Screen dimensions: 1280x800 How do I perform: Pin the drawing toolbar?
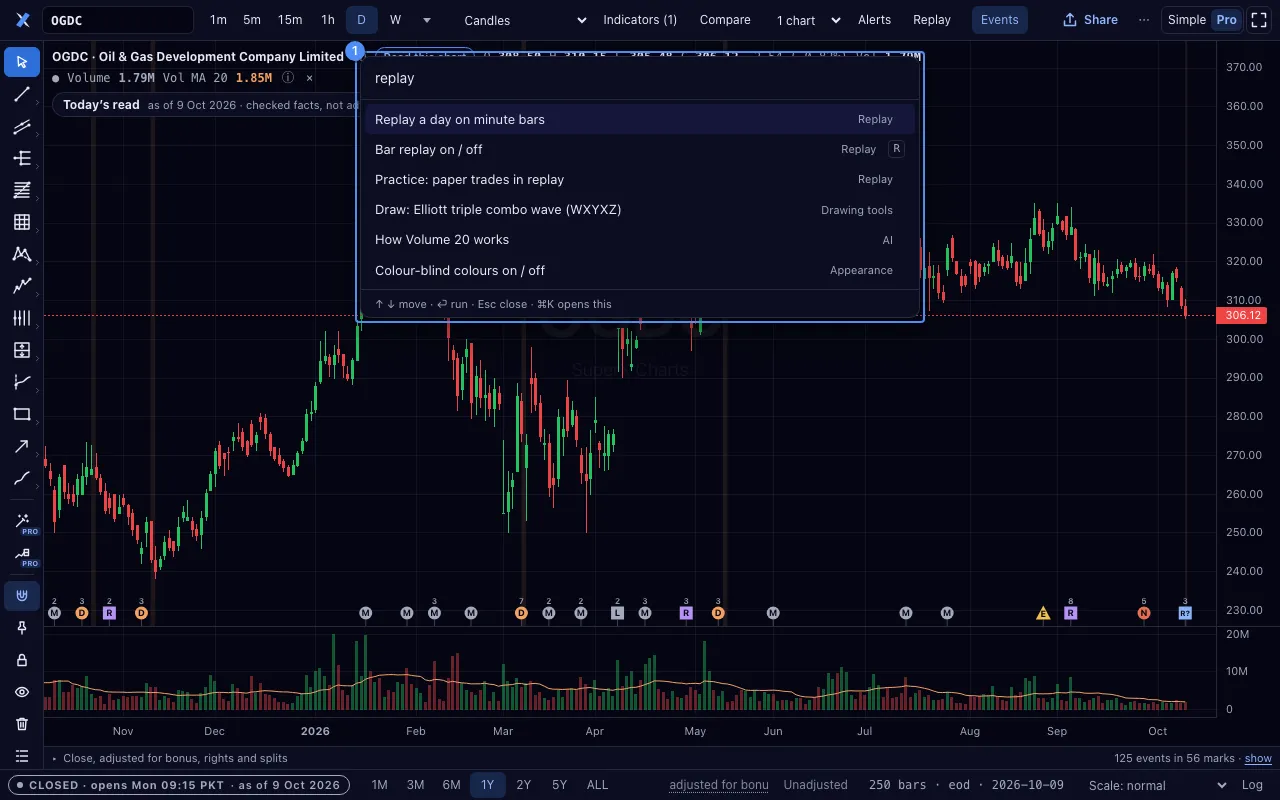click(22, 628)
